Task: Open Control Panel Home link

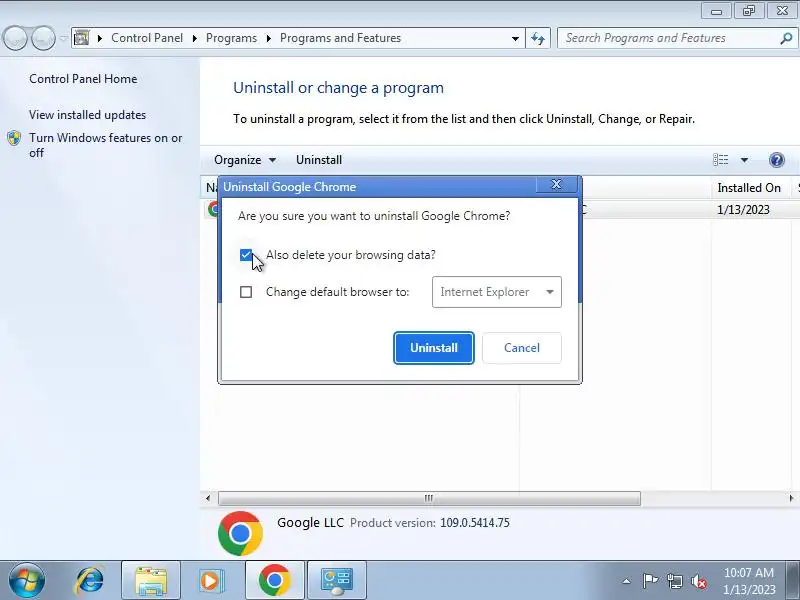Action: tap(83, 79)
